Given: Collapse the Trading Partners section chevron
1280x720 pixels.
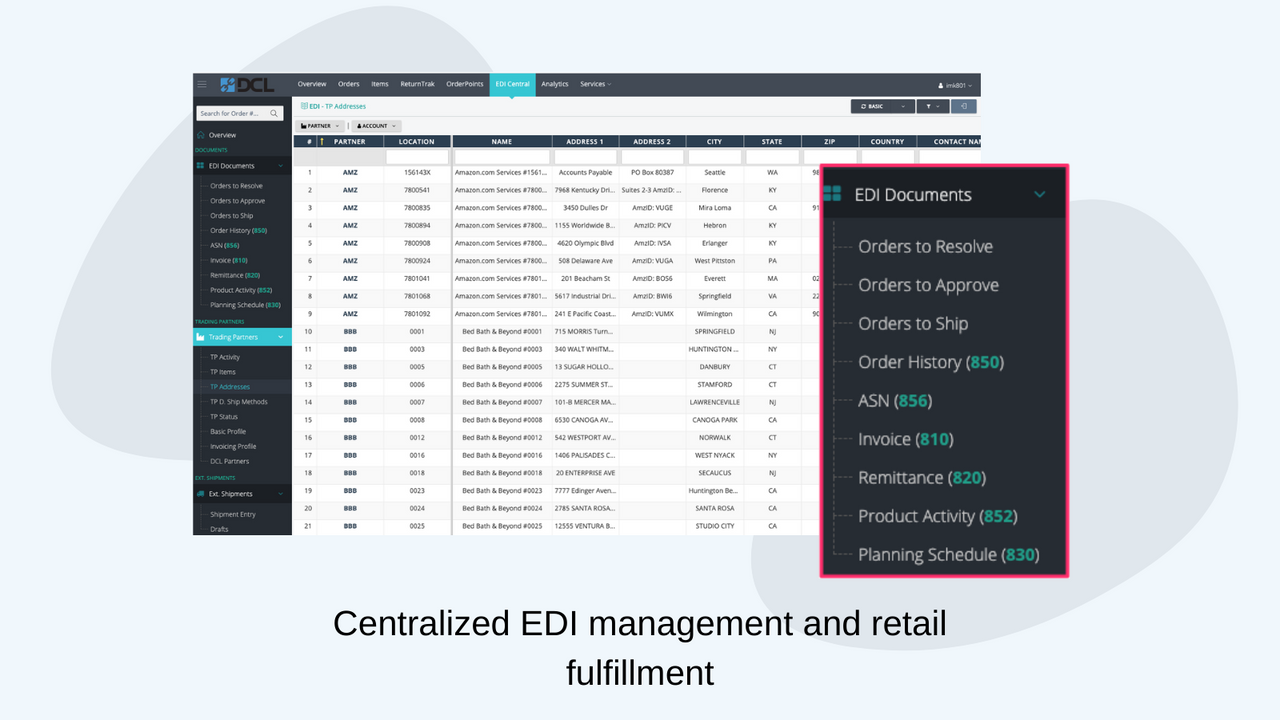Looking at the screenshot, I should click(281, 337).
